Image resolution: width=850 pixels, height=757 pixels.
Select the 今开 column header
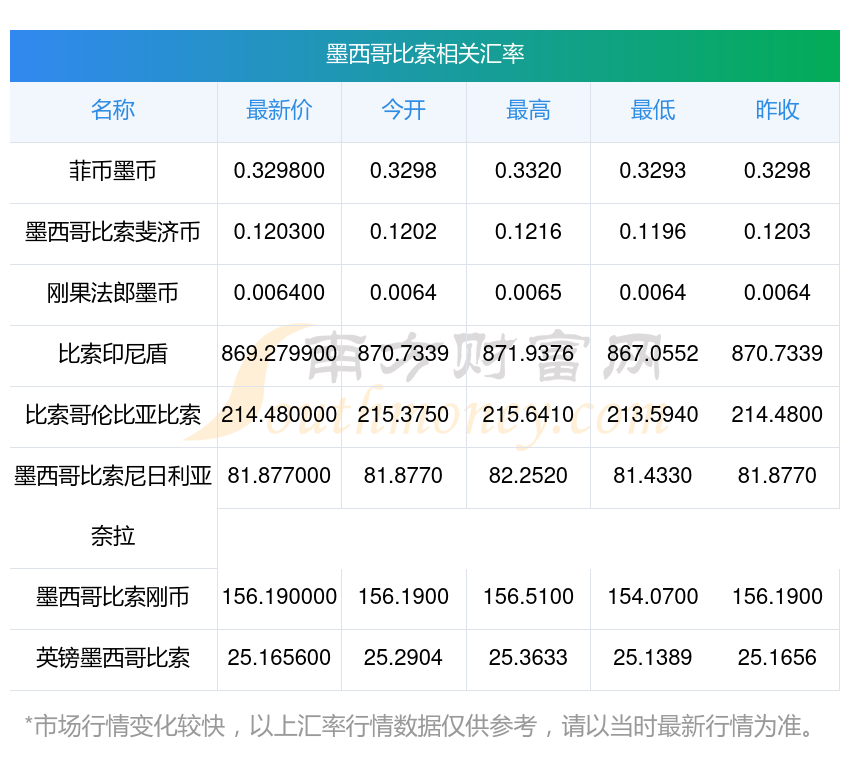403,110
